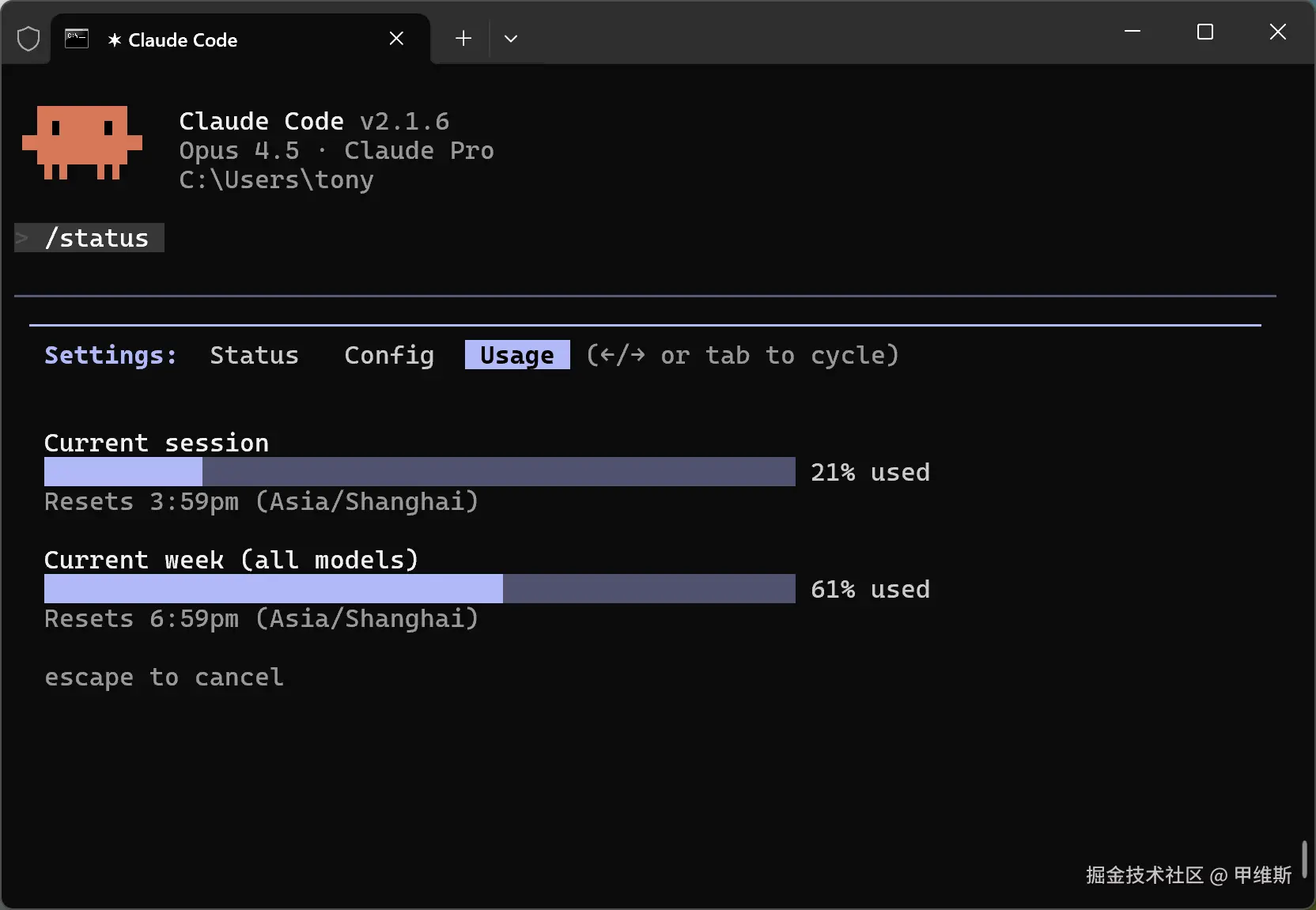Click the terminal icon on the Claude Code tab
Image resolution: width=1316 pixels, height=910 pixels.
pos(77,39)
